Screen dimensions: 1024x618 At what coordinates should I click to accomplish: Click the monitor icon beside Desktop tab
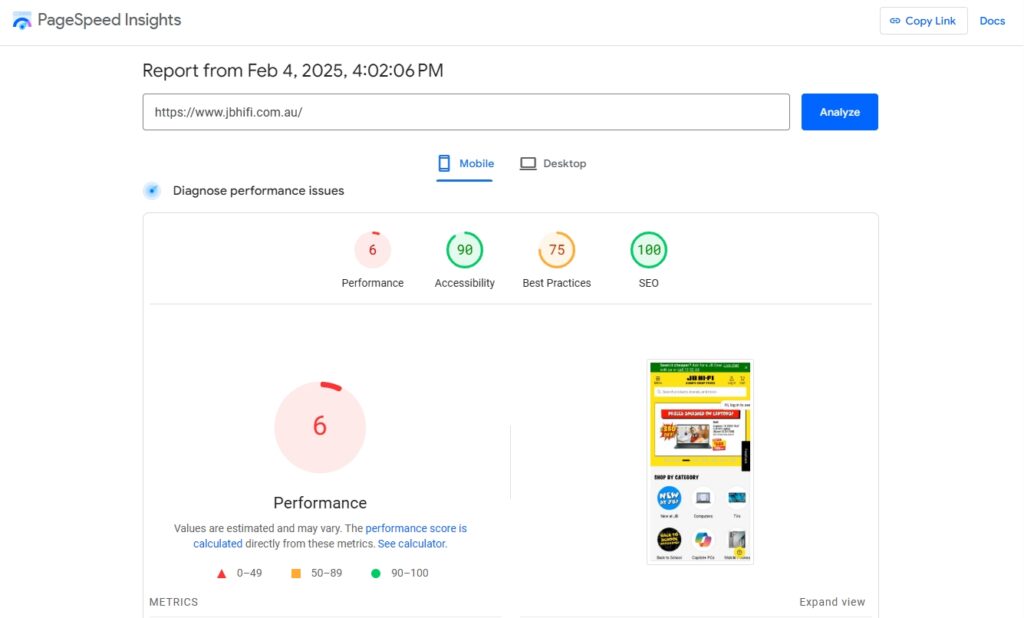click(528, 163)
